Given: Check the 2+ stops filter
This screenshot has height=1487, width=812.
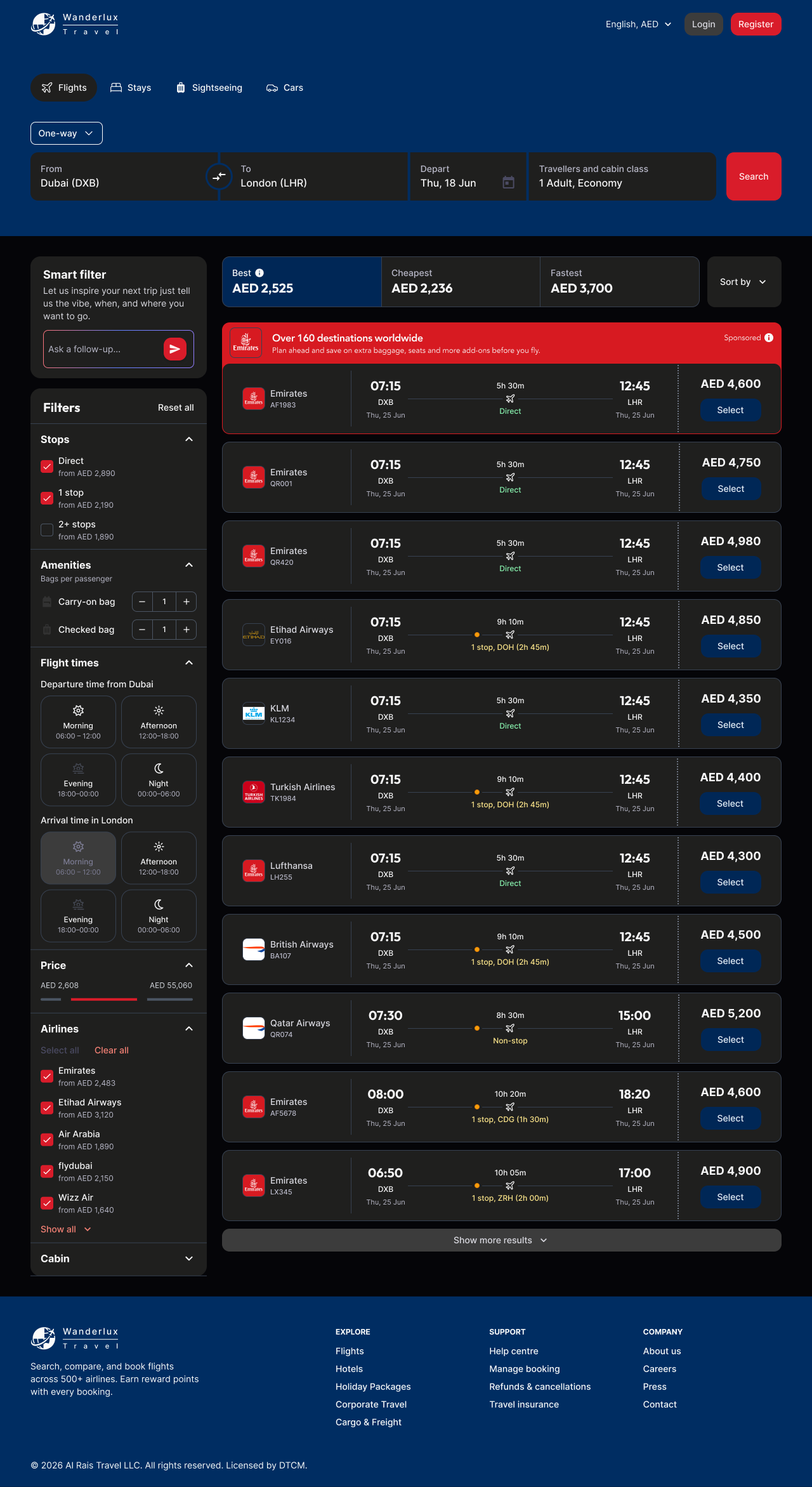Looking at the screenshot, I should pyautogui.click(x=47, y=530).
